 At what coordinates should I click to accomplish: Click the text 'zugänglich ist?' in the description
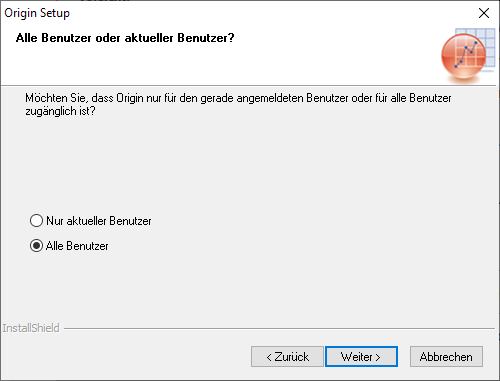click(60, 111)
